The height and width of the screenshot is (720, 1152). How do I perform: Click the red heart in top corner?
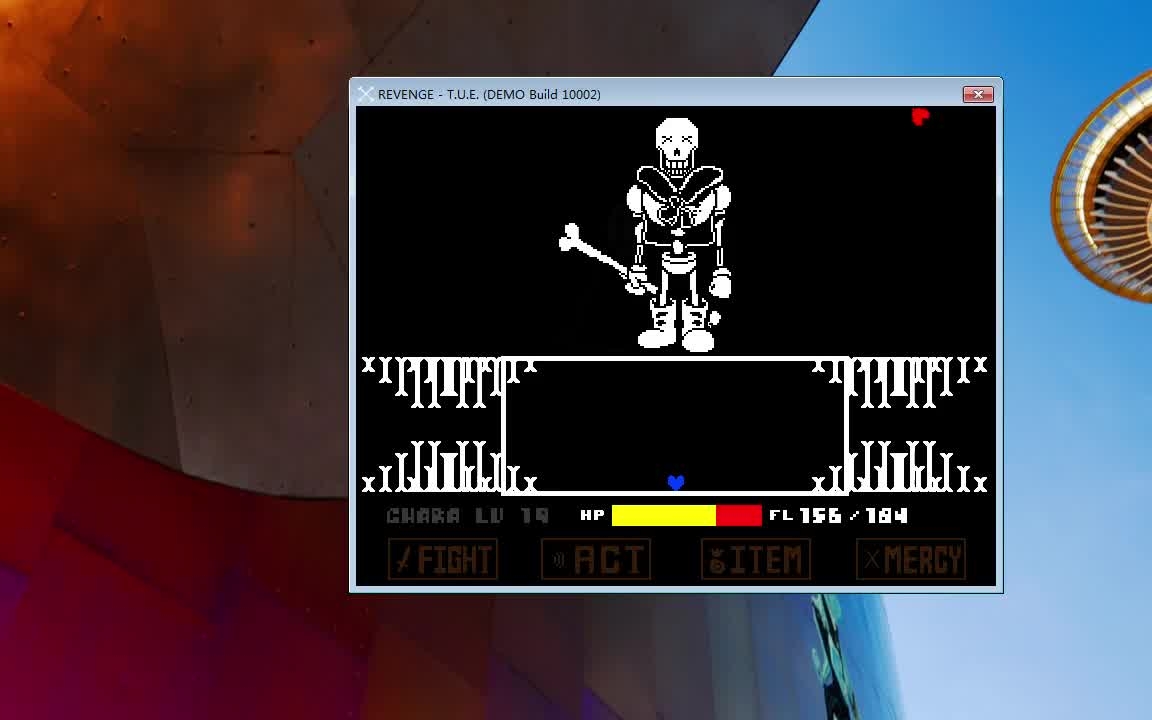click(x=921, y=117)
